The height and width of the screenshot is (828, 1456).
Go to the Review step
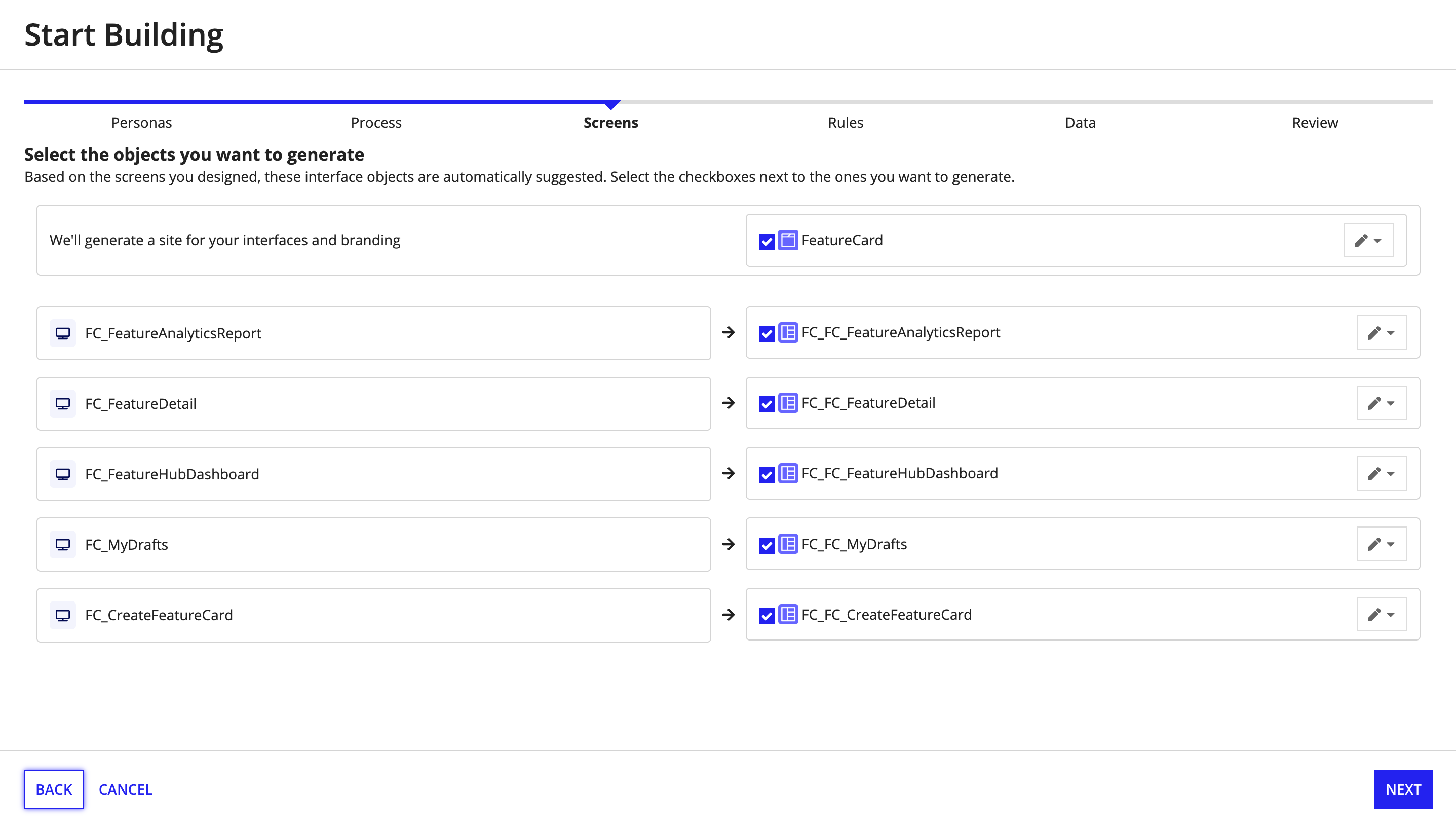(x=1315, y=123)
